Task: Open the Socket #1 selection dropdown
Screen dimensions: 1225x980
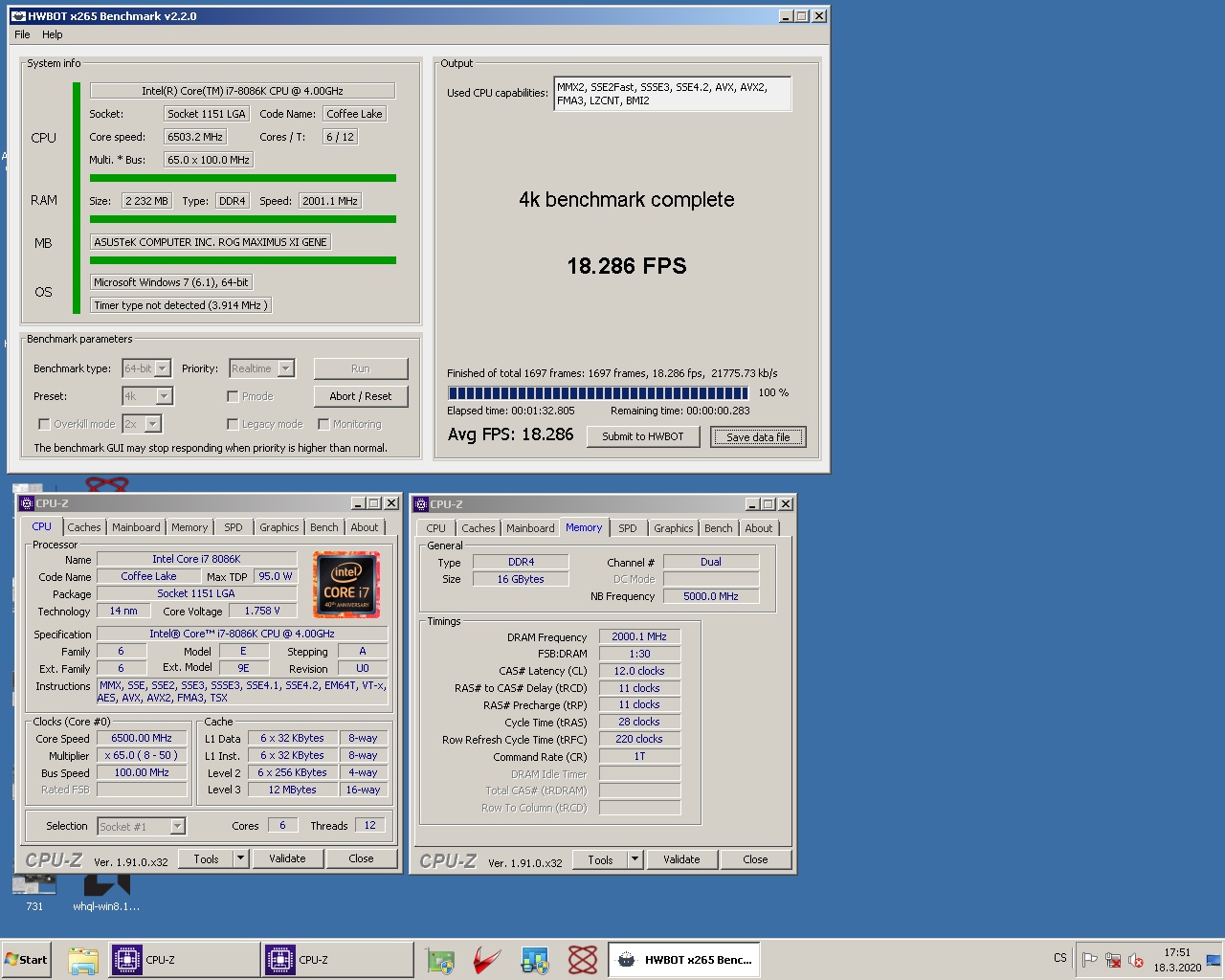Action: (x=177, y=826)
